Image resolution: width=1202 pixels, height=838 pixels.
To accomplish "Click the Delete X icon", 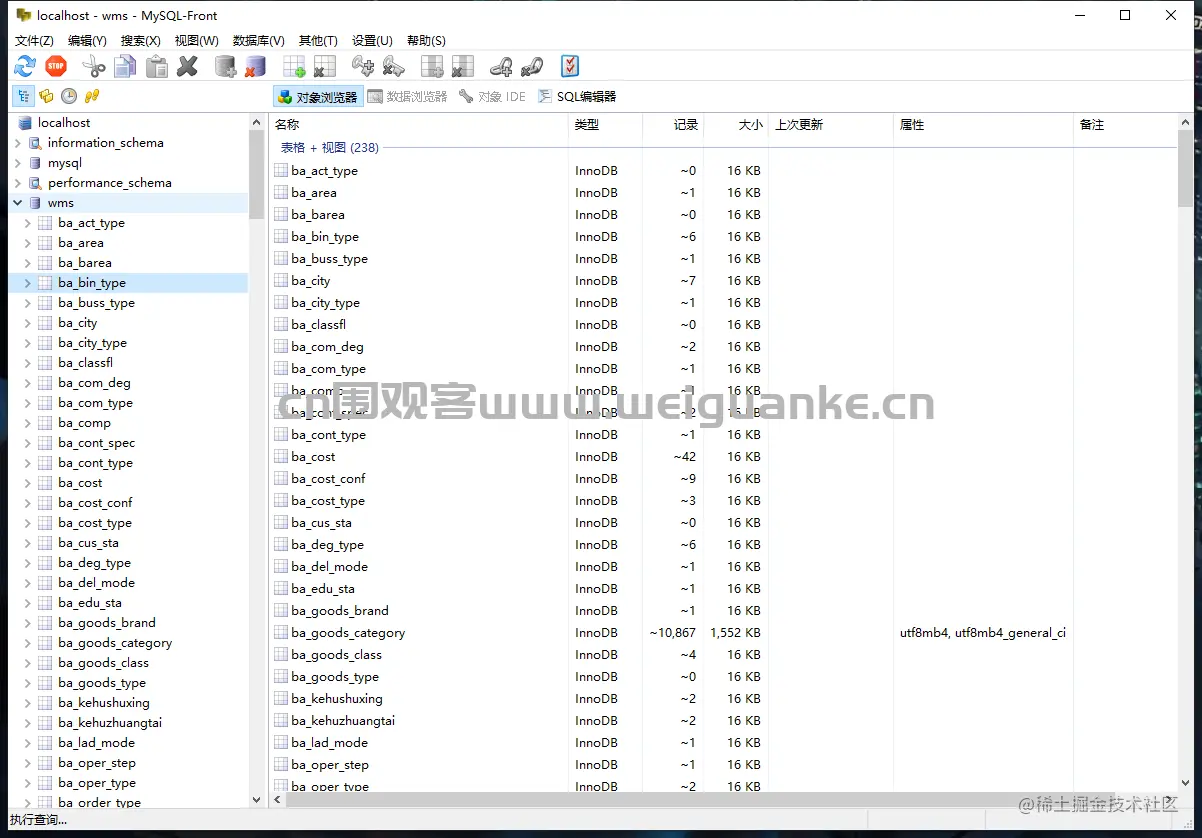I will pos(188,66).
